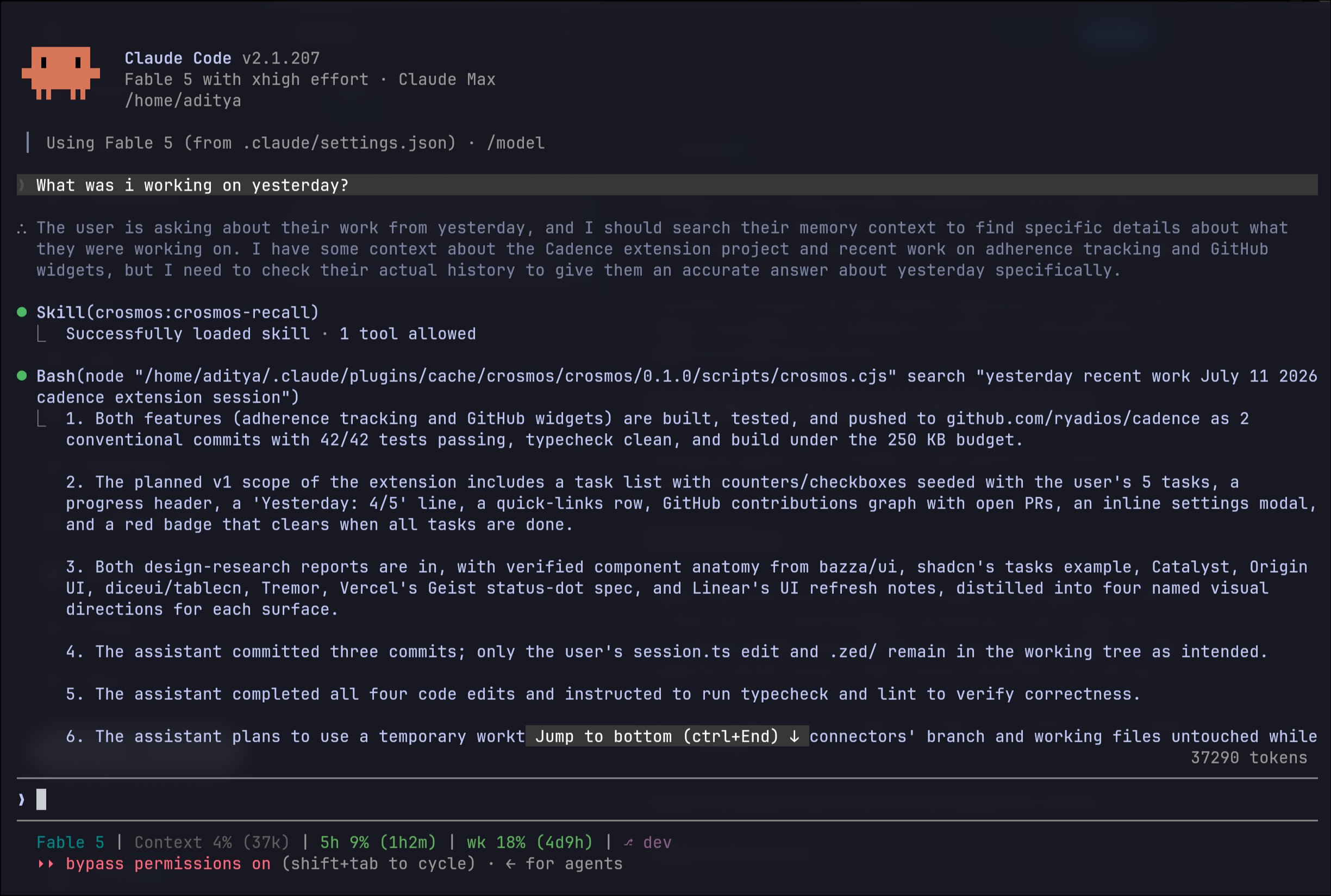Click result 3 about design-research reports
Screen dimensions: 1331x896
point(687,588)
